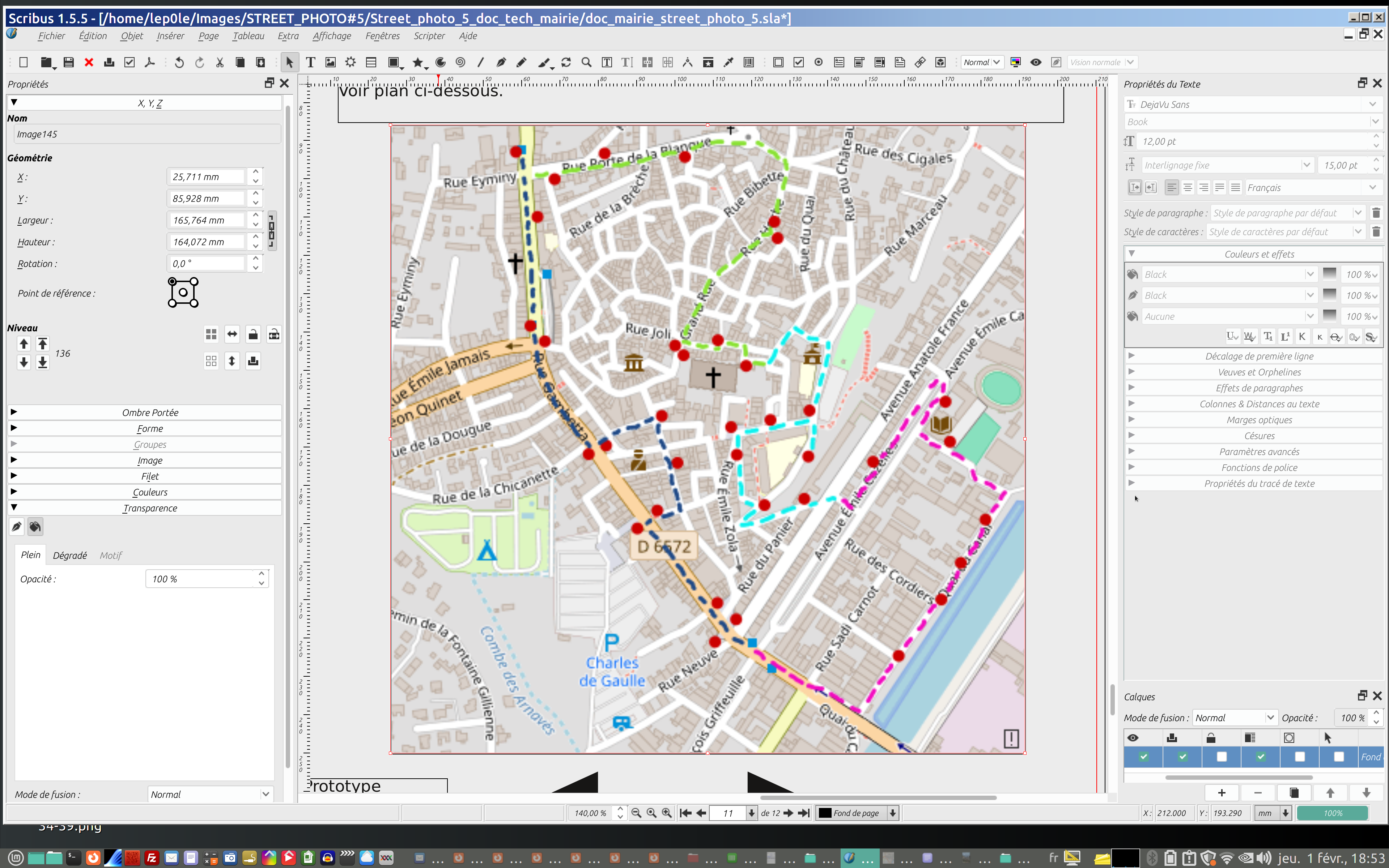The image size is (1389, 868).
Task: Click the Table tool icon
Action: [x=371, y=62]
